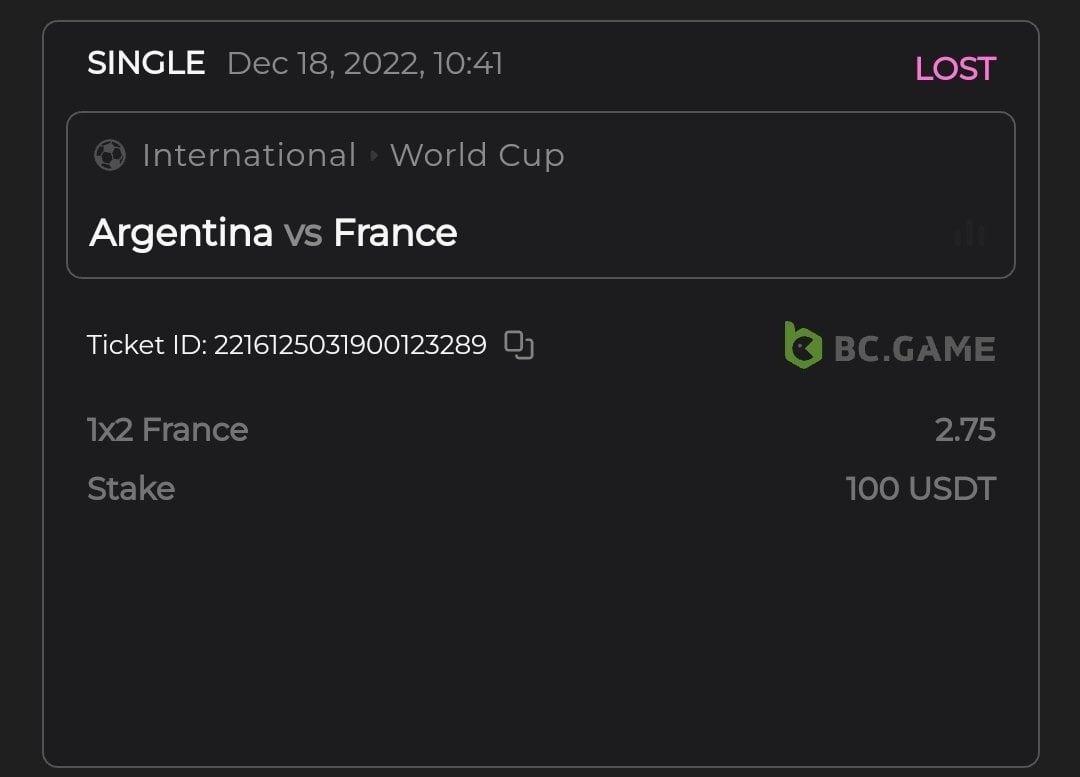Open the World Cup league link

[477, 155]
